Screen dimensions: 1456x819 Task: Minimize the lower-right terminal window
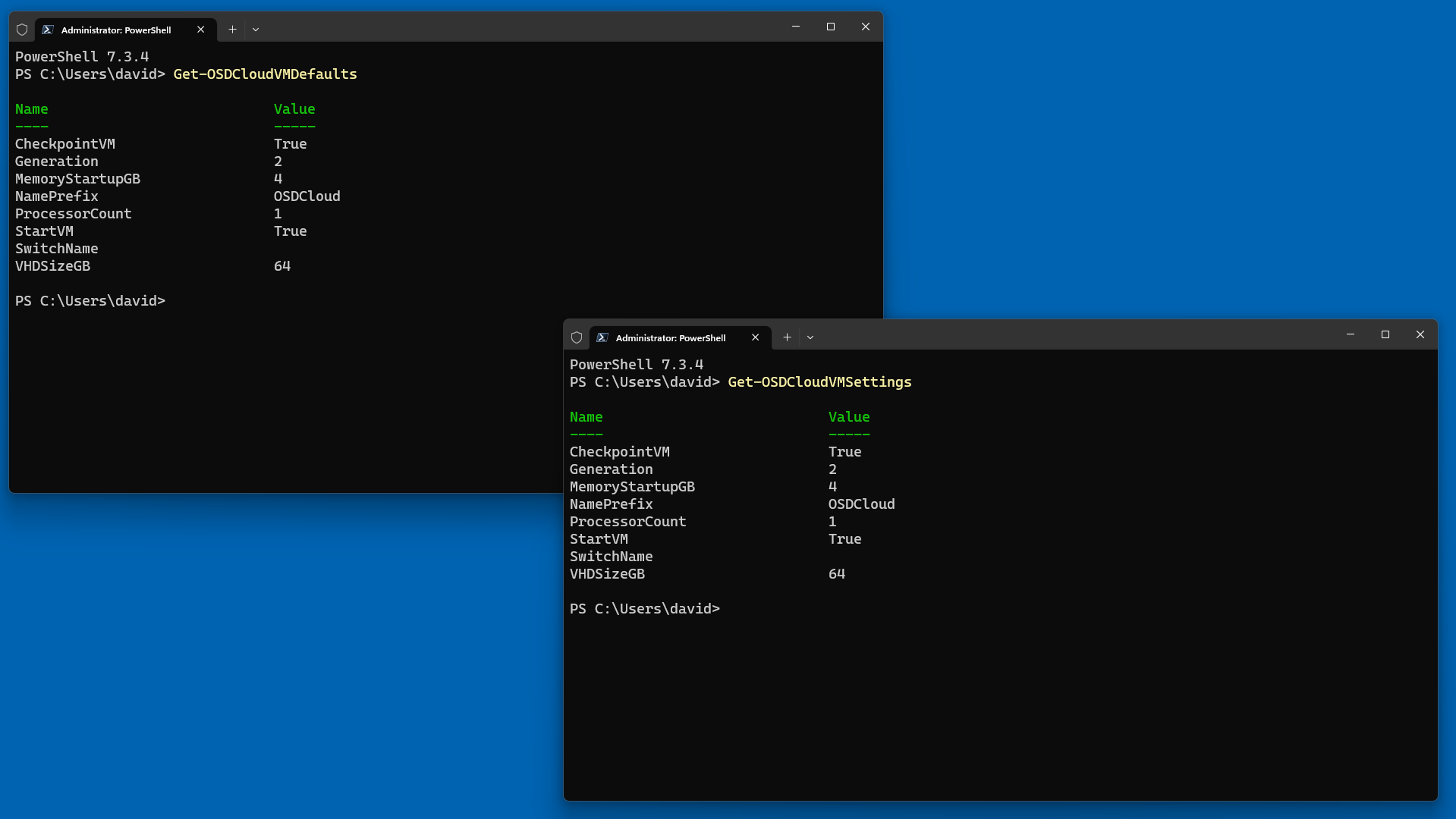[x=1351, y=334]
